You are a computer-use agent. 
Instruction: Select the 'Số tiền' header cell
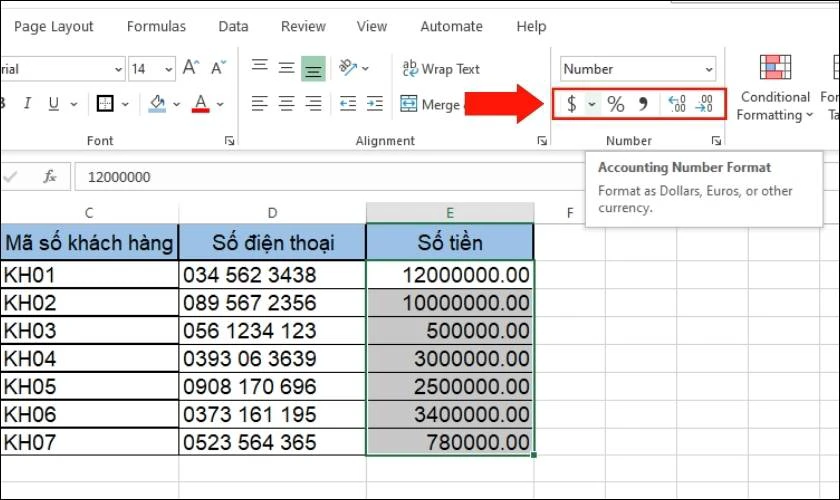tap(450, 243)
